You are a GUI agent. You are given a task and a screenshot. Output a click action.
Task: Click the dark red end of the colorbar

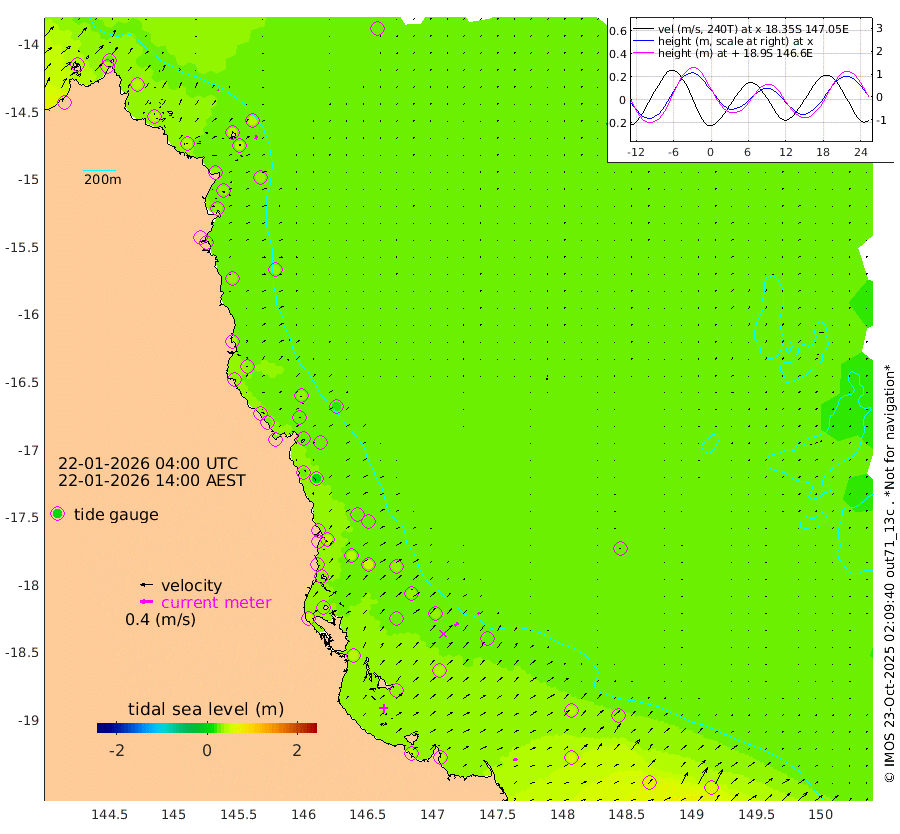pos(313,728)
